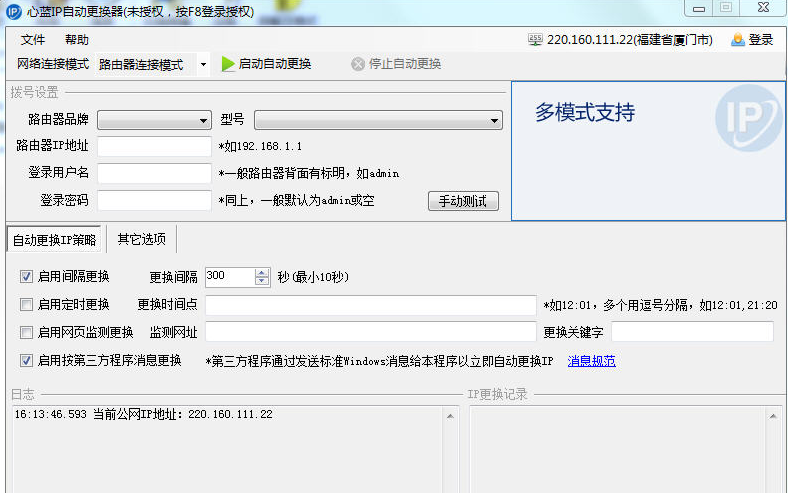Click 停止自动更换 button
Screen dimensions: 788x493
[x=397, y=64]
